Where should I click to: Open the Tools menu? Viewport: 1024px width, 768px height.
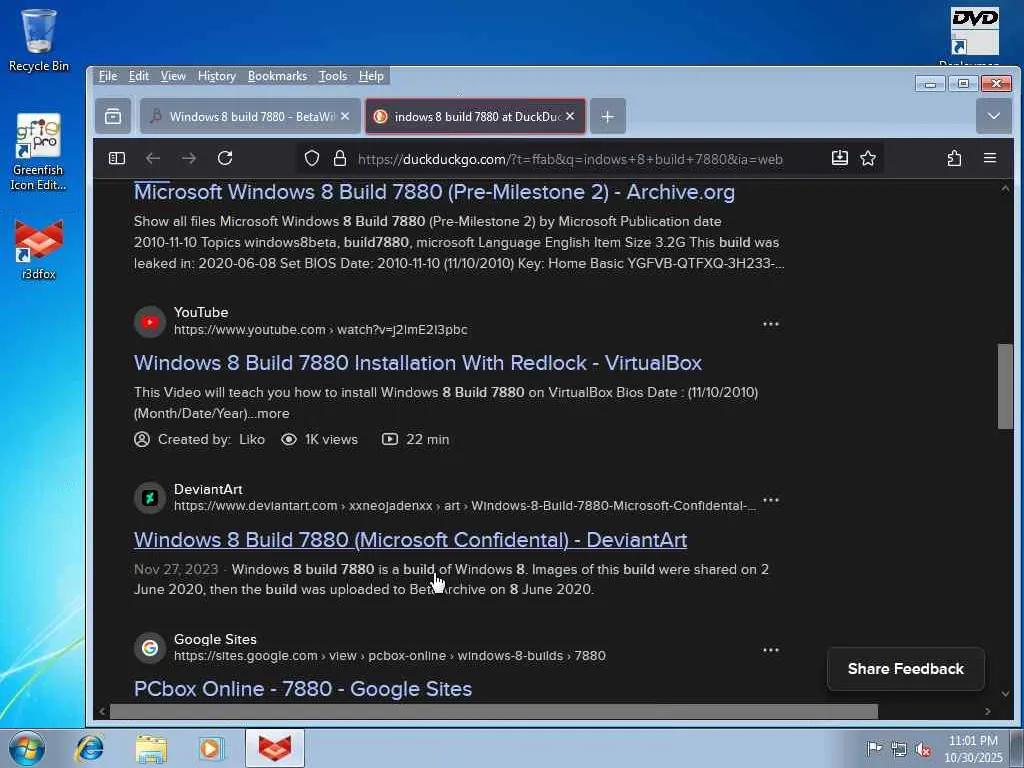pos(332,76)
